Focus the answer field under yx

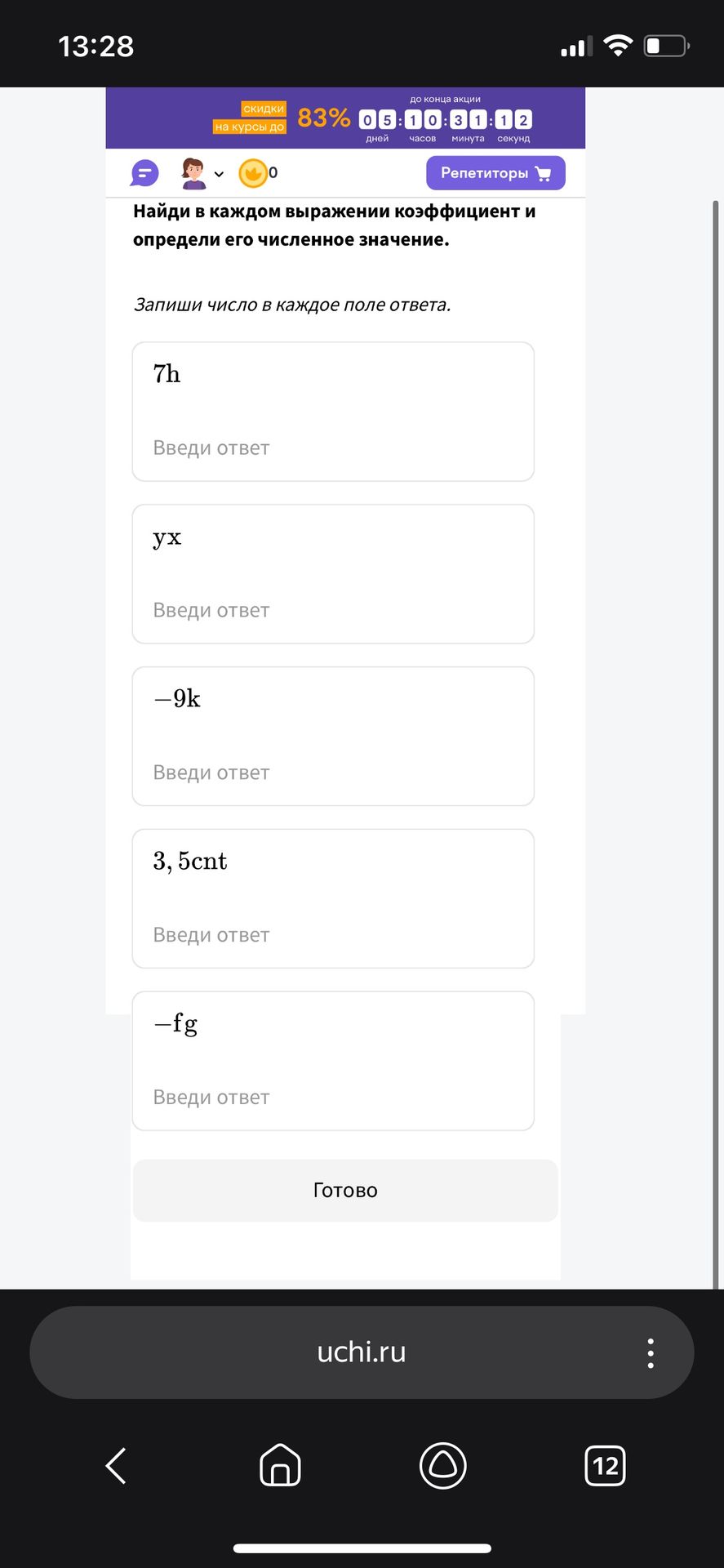[x=333, y=610]
